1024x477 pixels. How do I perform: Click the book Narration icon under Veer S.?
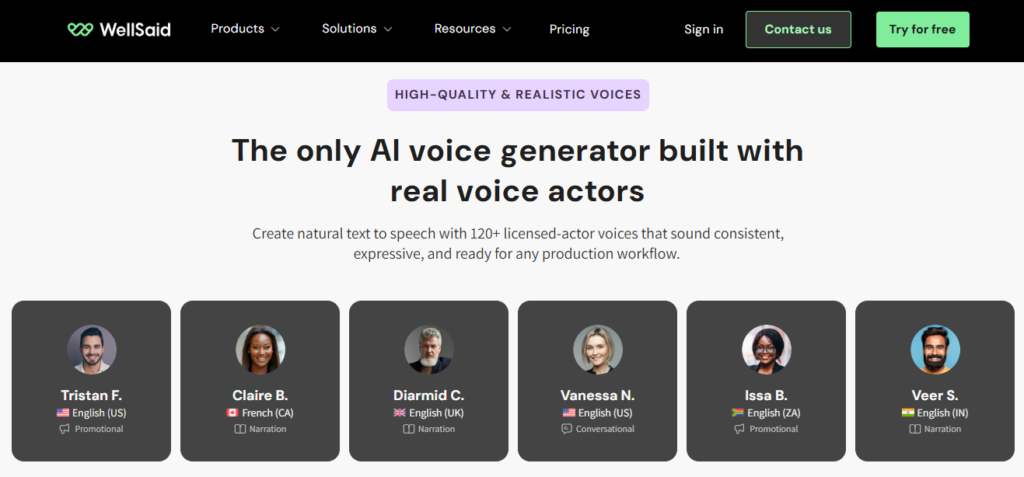tap(915, 429)
